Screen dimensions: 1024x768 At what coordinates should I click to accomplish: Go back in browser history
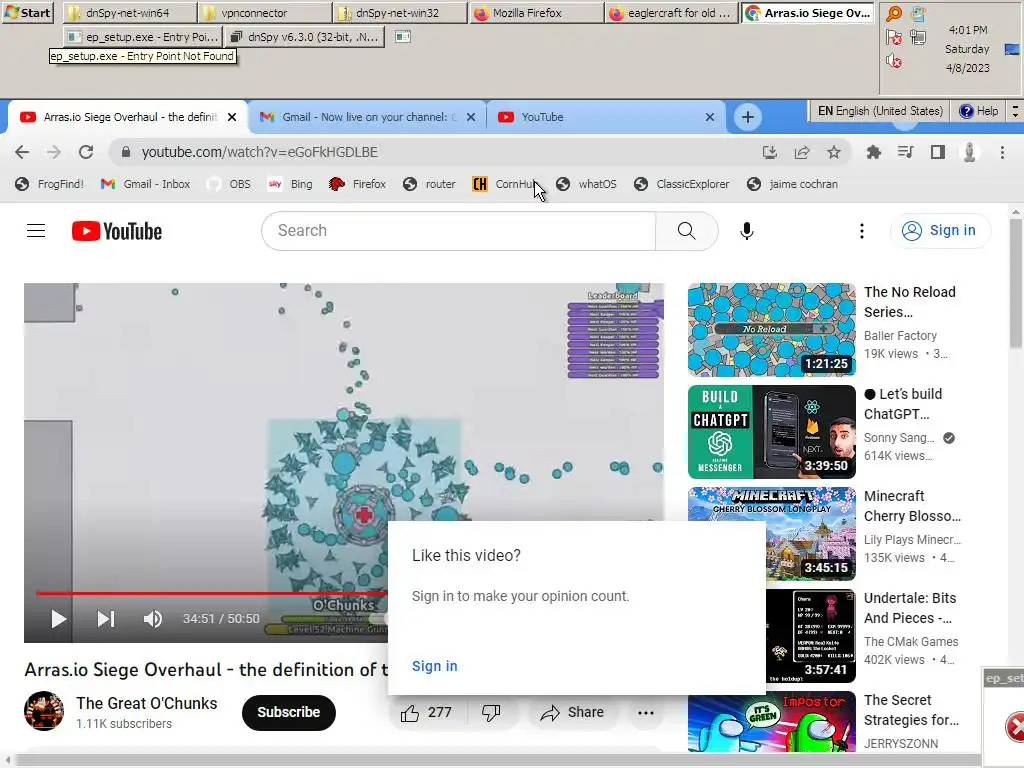click(x=22, y=152)
